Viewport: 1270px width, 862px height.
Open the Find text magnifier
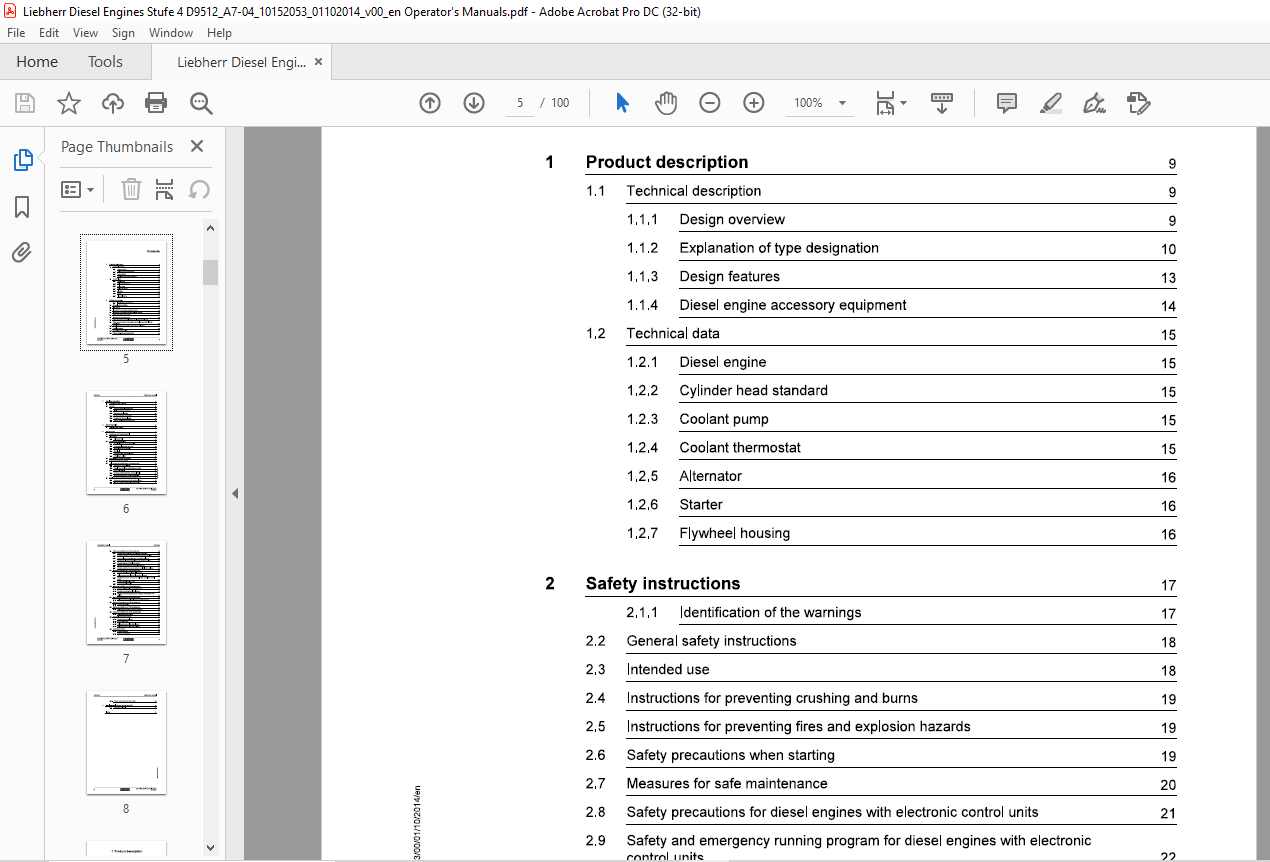tap(201, 103)
